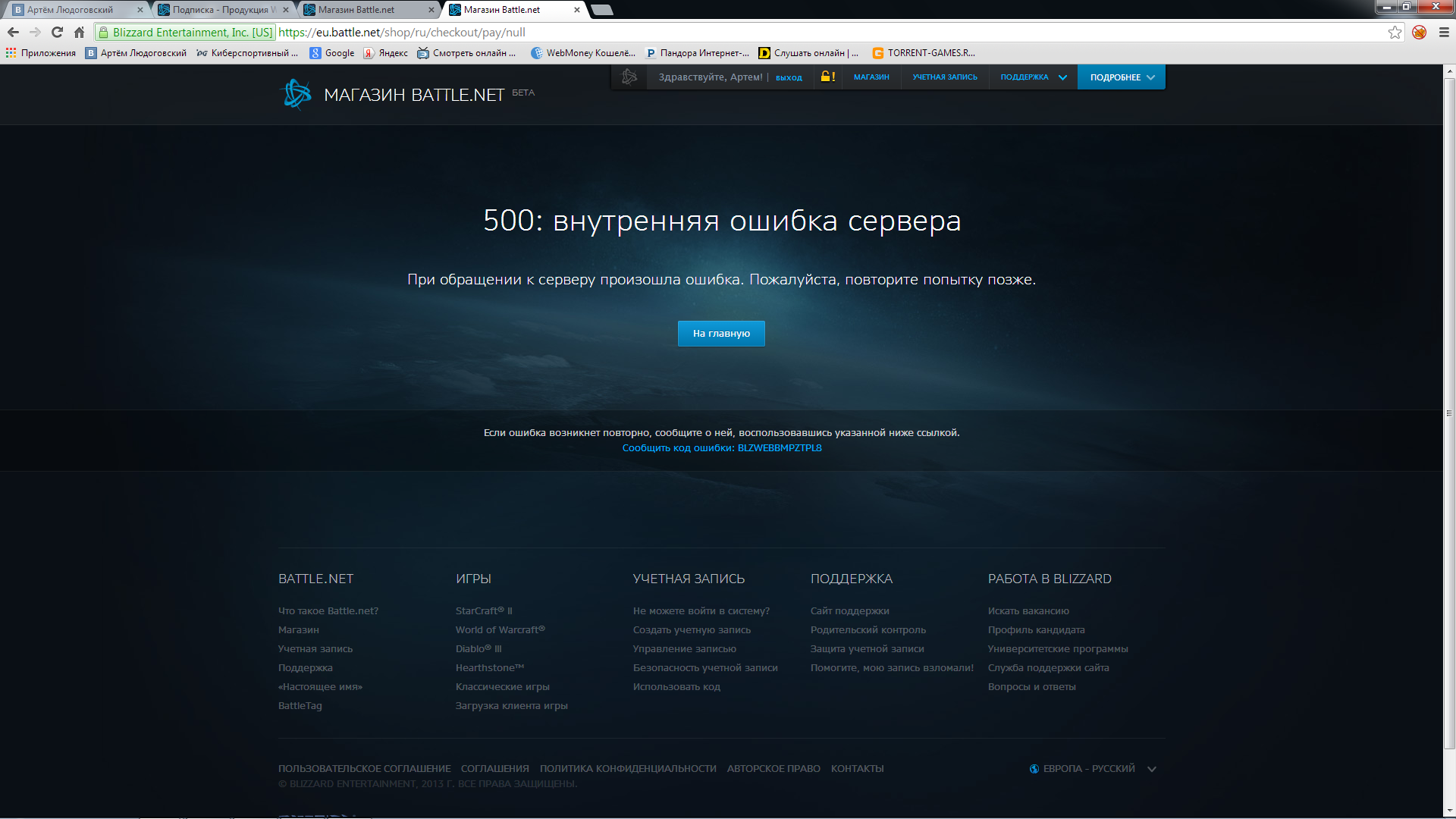The width and height of the screenshot is (1456, 819).
Task: Open Слушать онлайн bookmark
Action: pyautogui.click(x=808, y=53)
